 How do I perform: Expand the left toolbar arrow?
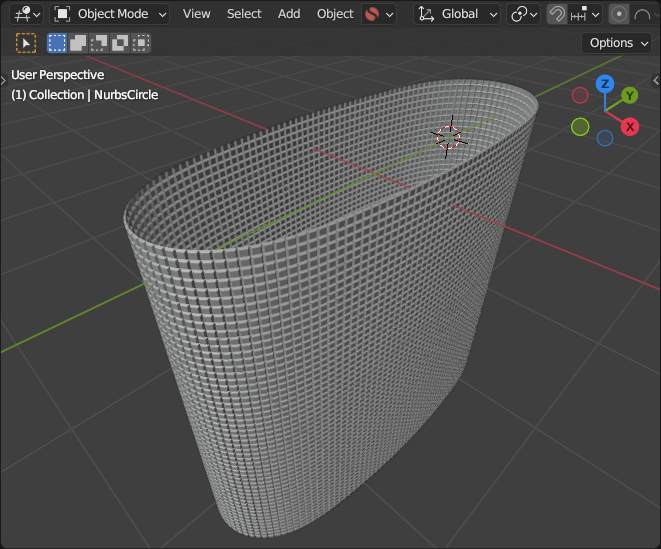tap(3, 80)
